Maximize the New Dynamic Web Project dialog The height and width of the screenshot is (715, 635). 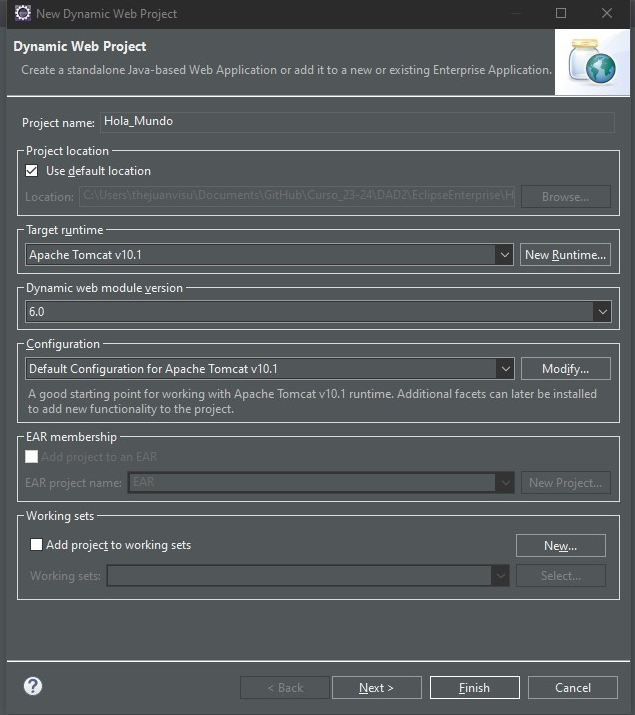[x=561, y=13]
